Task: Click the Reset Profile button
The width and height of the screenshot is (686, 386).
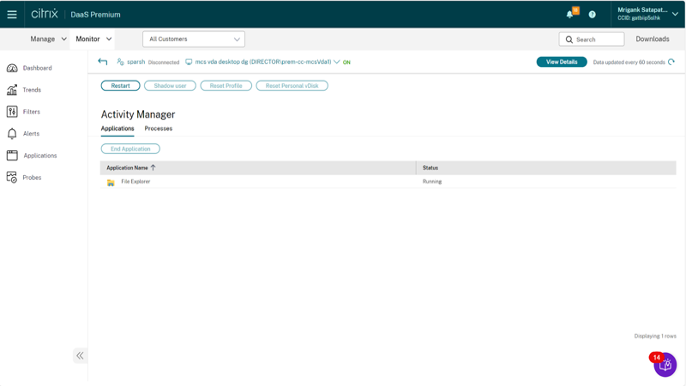Action: coord(226,86)
